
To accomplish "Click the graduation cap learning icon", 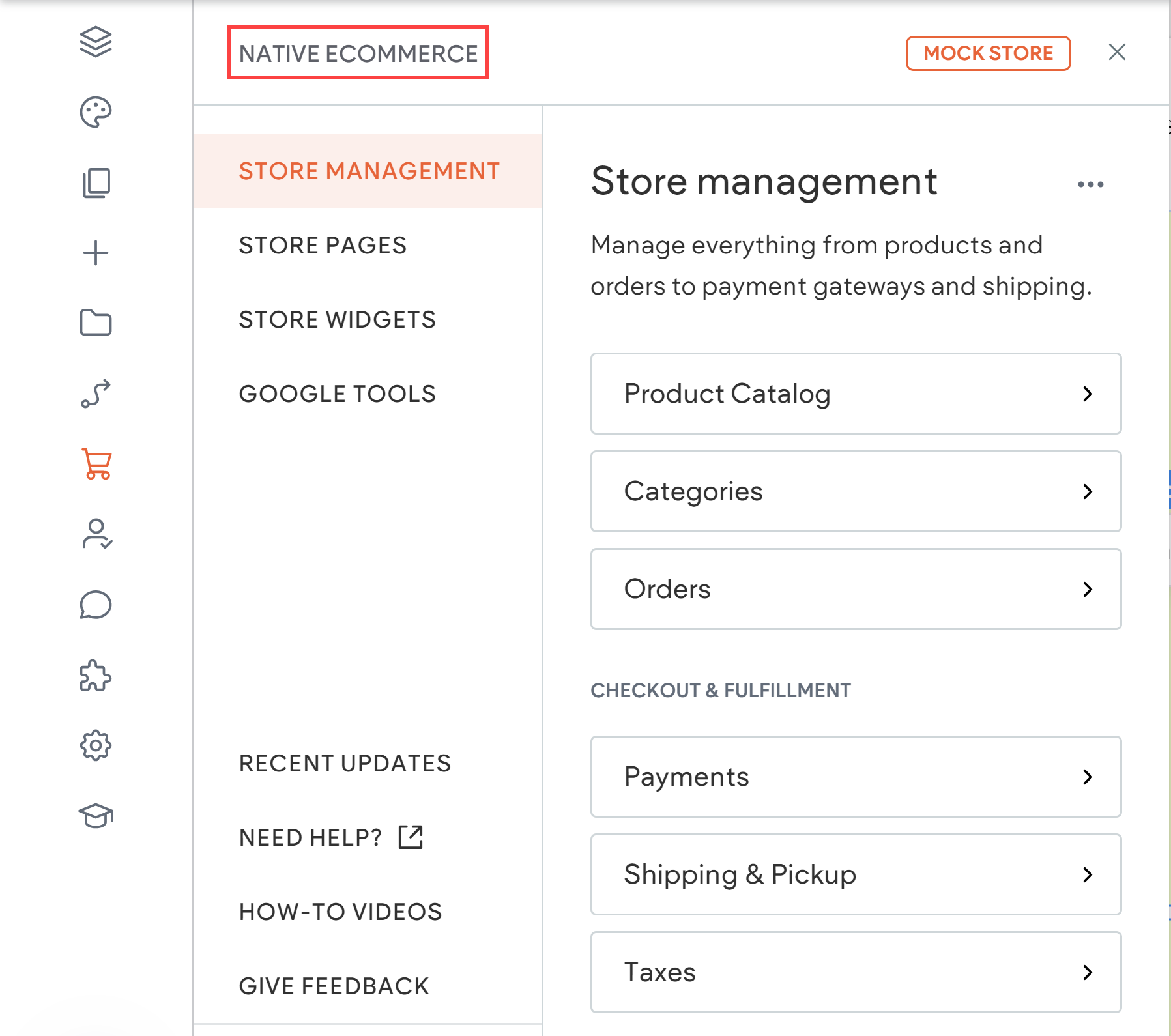I will [96, 816].
